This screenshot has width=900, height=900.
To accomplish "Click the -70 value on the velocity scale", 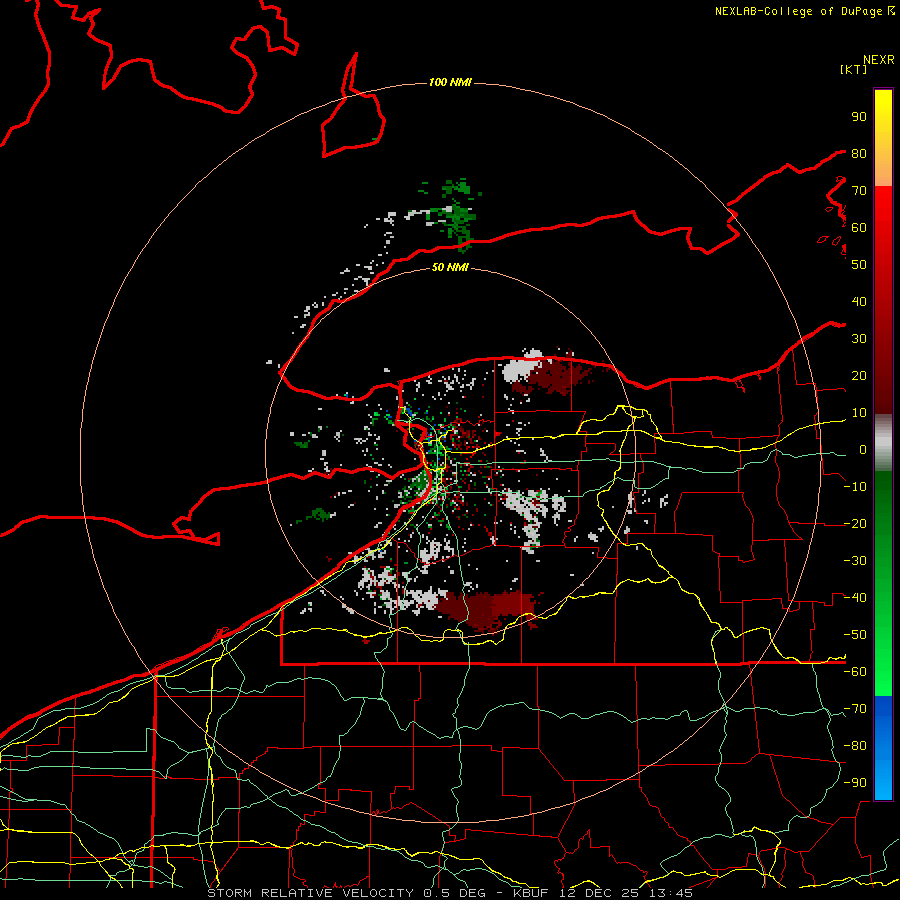I will point(855,709).
